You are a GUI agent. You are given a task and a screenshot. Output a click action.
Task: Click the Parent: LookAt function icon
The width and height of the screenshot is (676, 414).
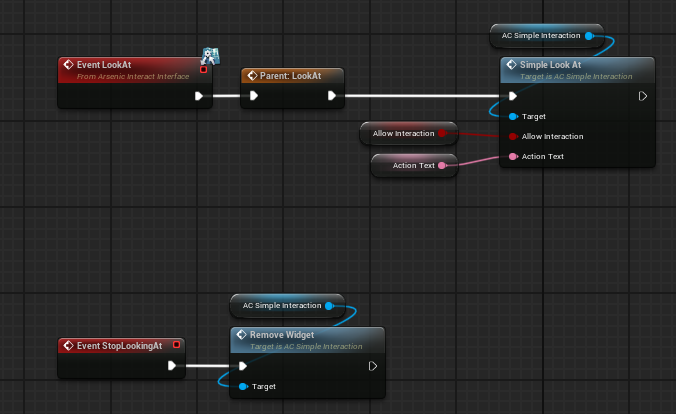(252, 76)
